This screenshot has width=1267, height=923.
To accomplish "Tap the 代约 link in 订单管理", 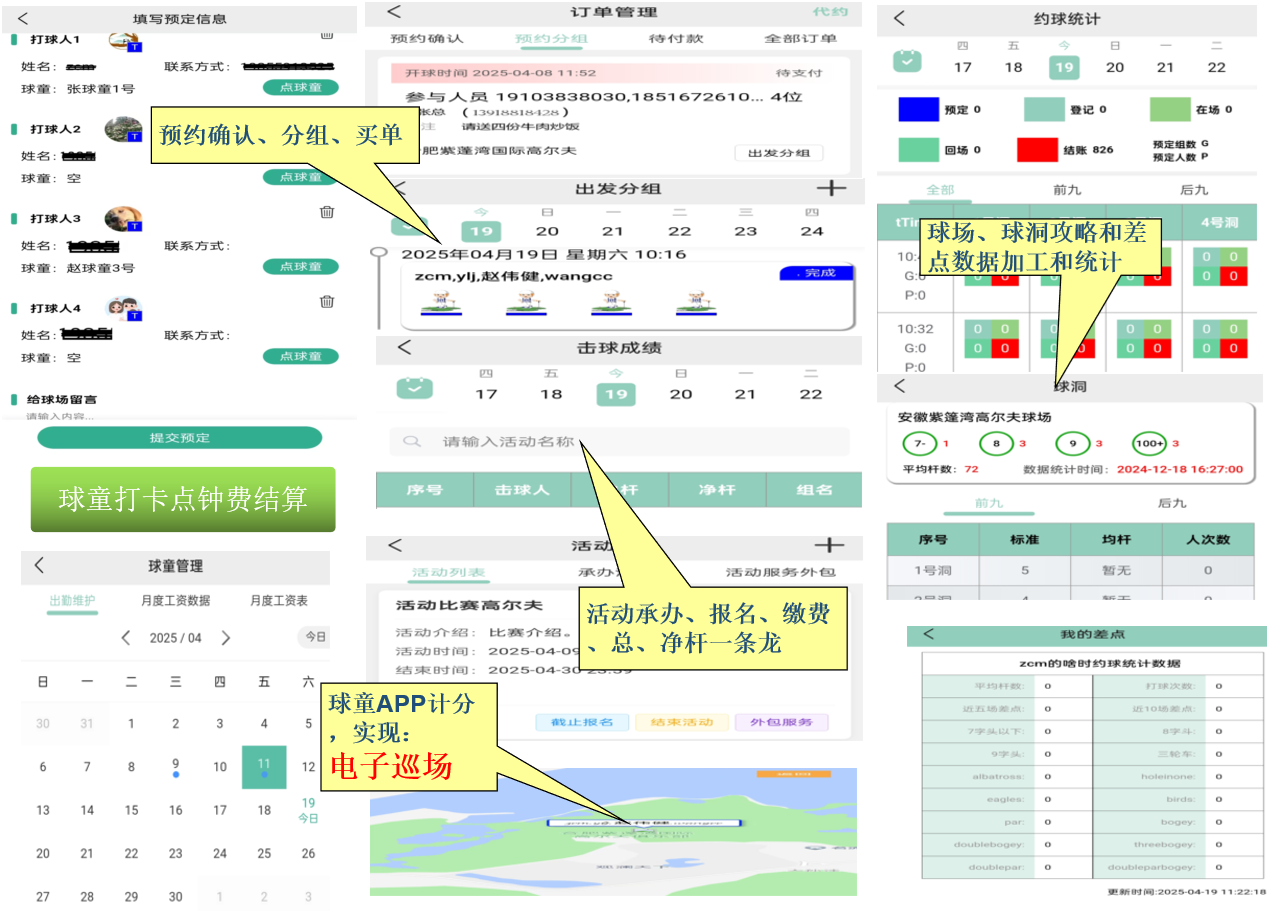I will pyautogui.click(x=831, y=12).
